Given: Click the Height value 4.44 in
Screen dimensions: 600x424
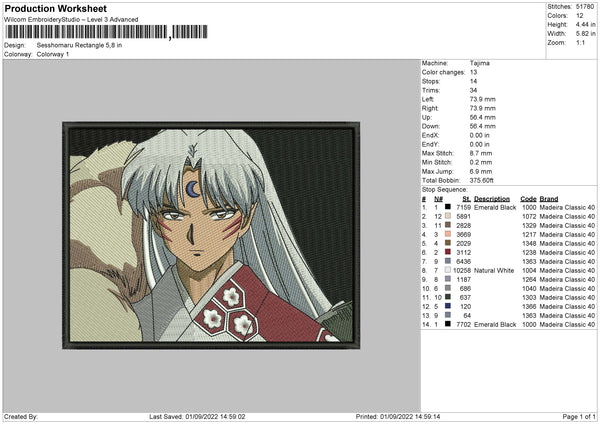Looking at the screenshot, I should point(585,24).
